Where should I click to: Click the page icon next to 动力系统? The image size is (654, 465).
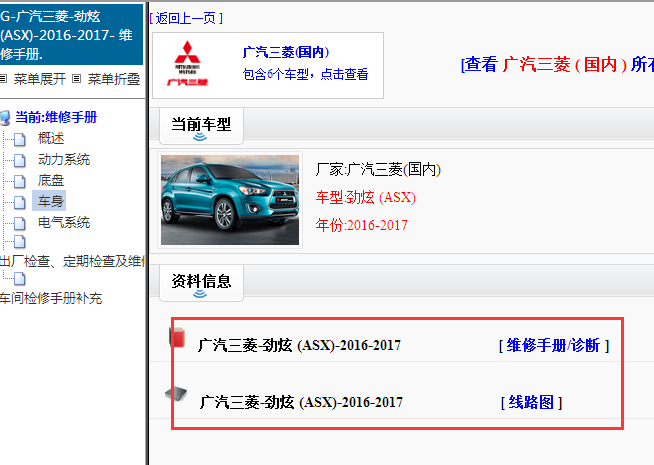pyautogui.click(x=19, y=161)
